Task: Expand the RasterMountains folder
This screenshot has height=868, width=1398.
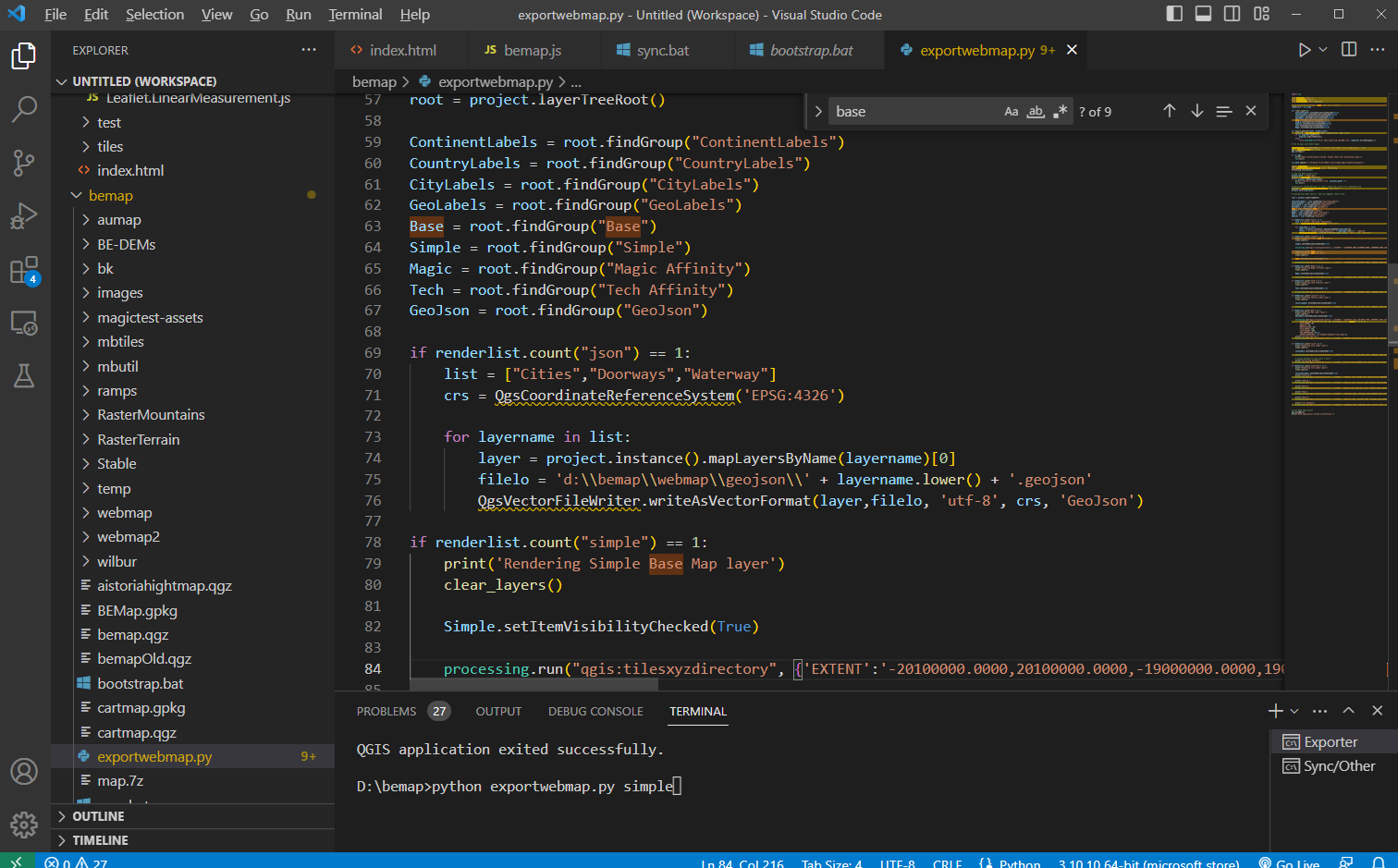Action: click(x=192, y=415)
